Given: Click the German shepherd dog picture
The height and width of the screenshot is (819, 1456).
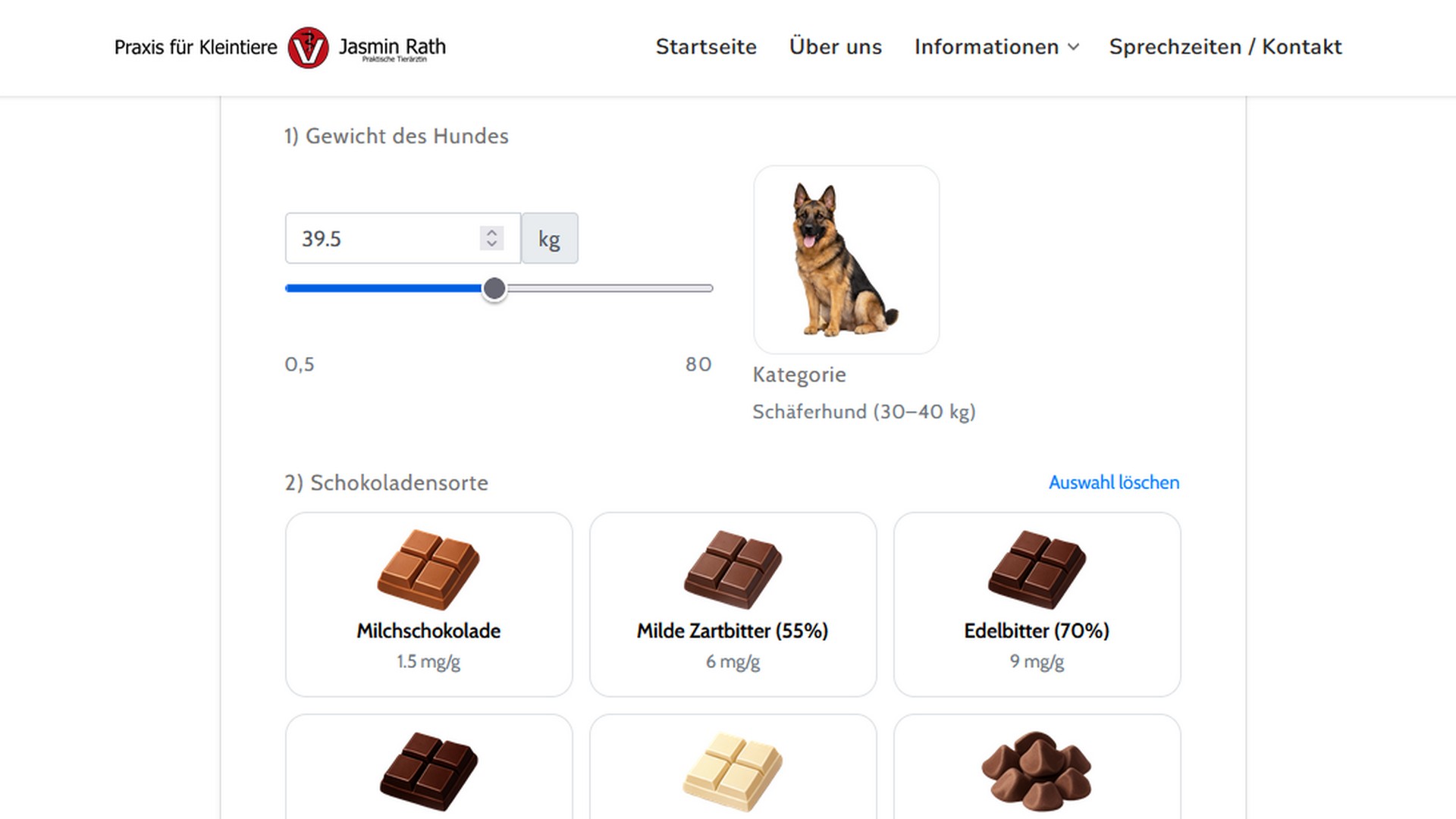Looking at the screenshot, I should pos(846,259).
